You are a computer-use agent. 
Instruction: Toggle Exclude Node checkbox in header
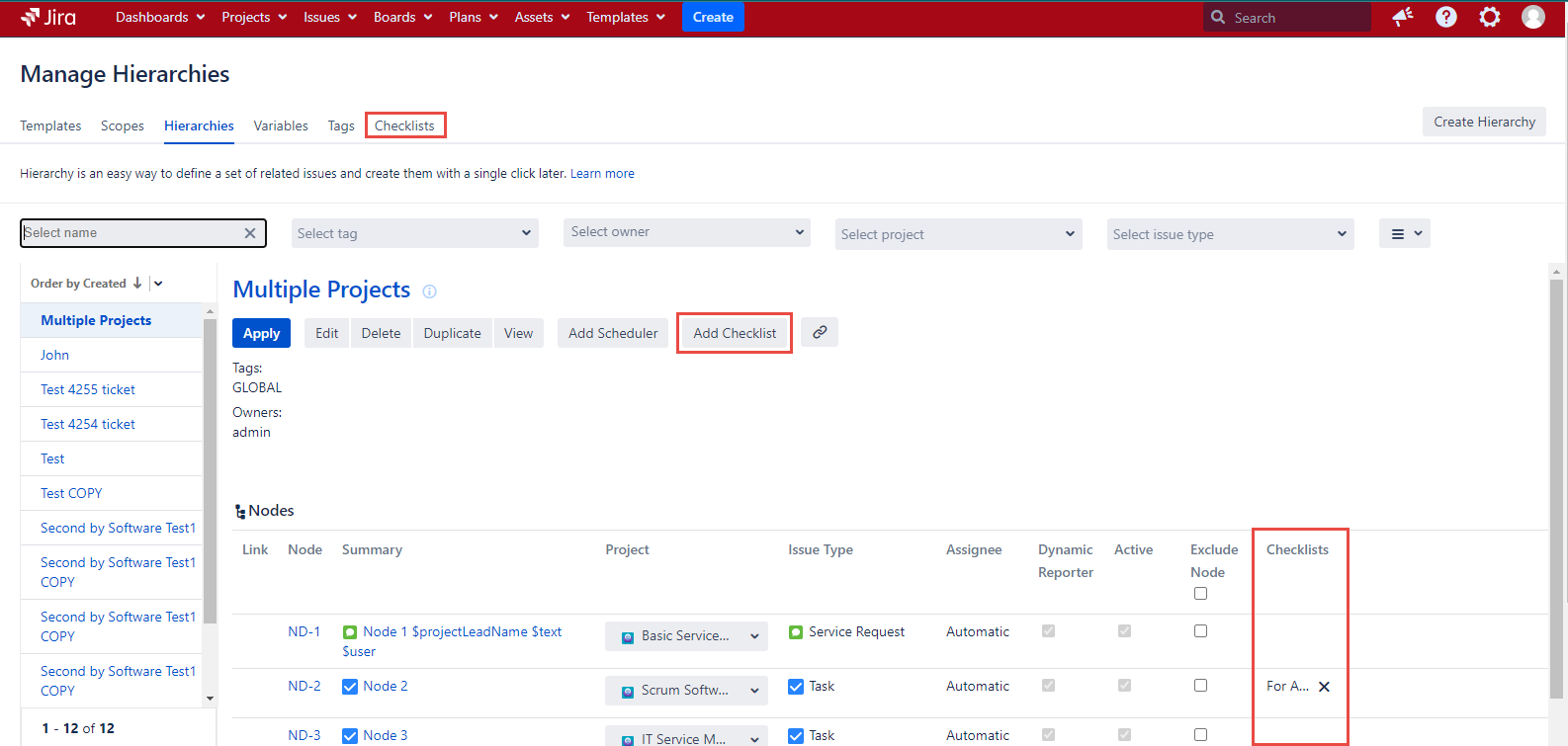click(1200, 594)
